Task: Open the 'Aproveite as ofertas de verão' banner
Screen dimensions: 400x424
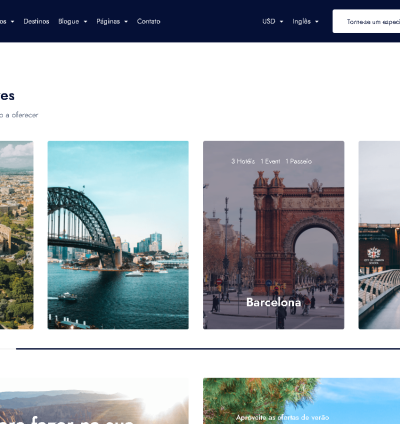Action: (x=301, y=401)
